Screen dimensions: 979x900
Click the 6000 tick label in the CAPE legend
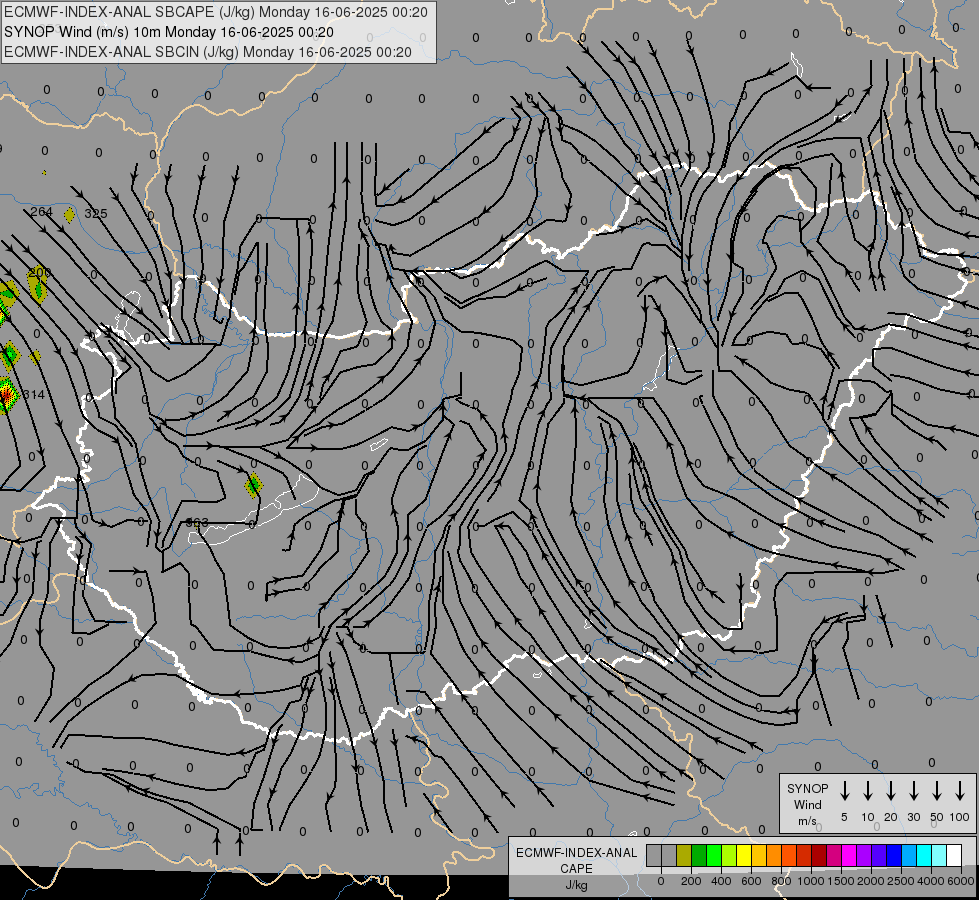tap(962, 881)
